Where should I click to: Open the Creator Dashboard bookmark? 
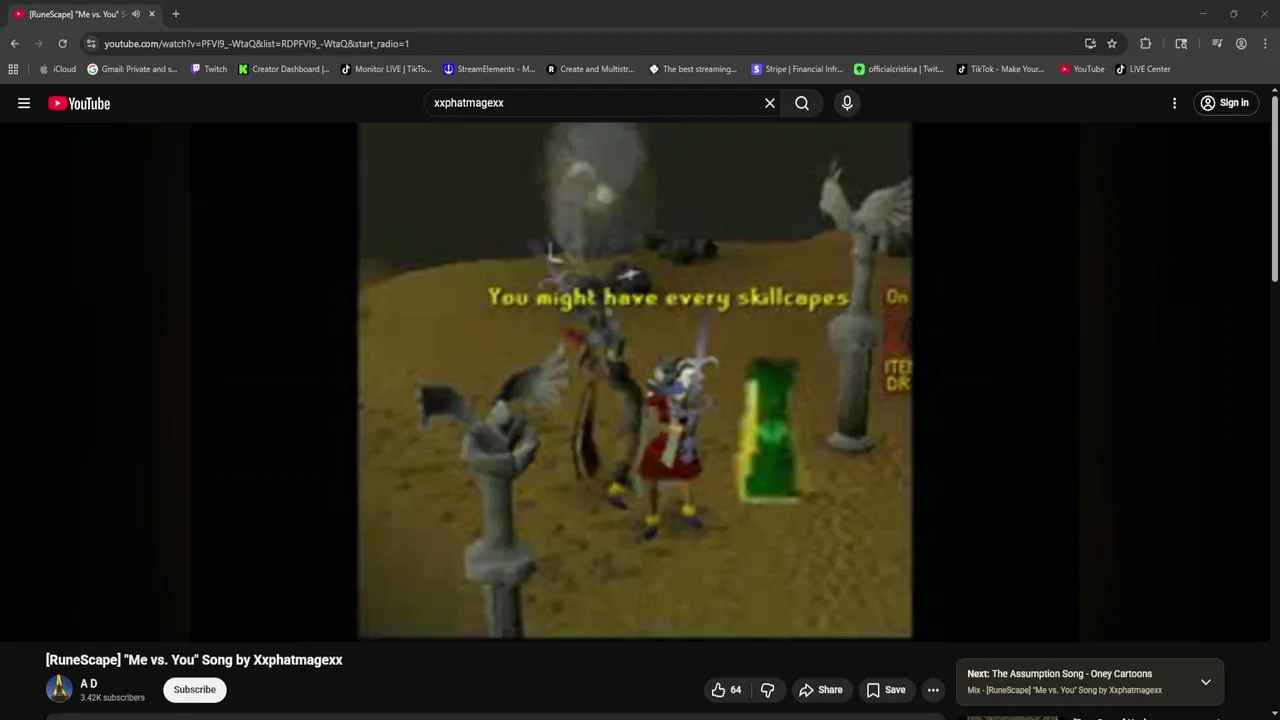(284, 69)
